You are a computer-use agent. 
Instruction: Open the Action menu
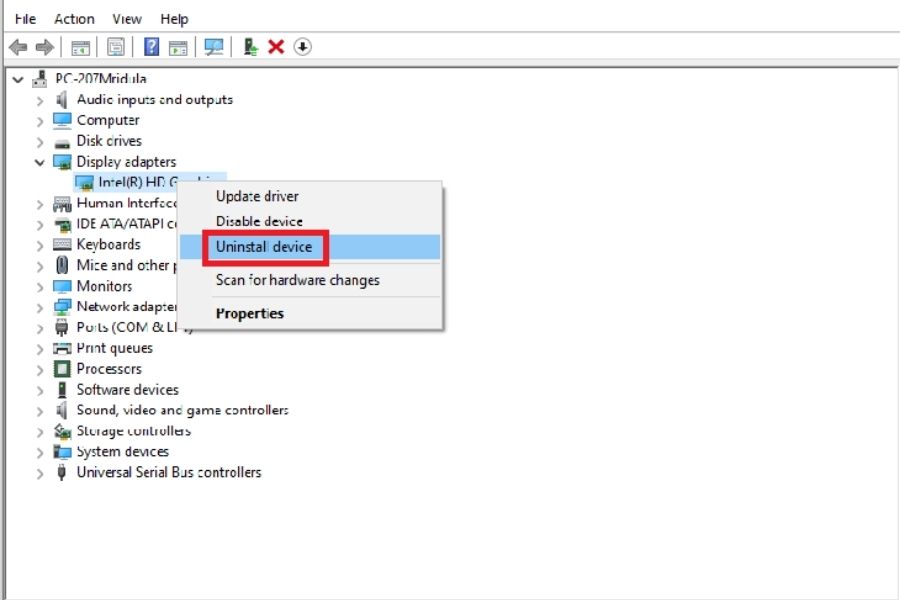[74, 19]
